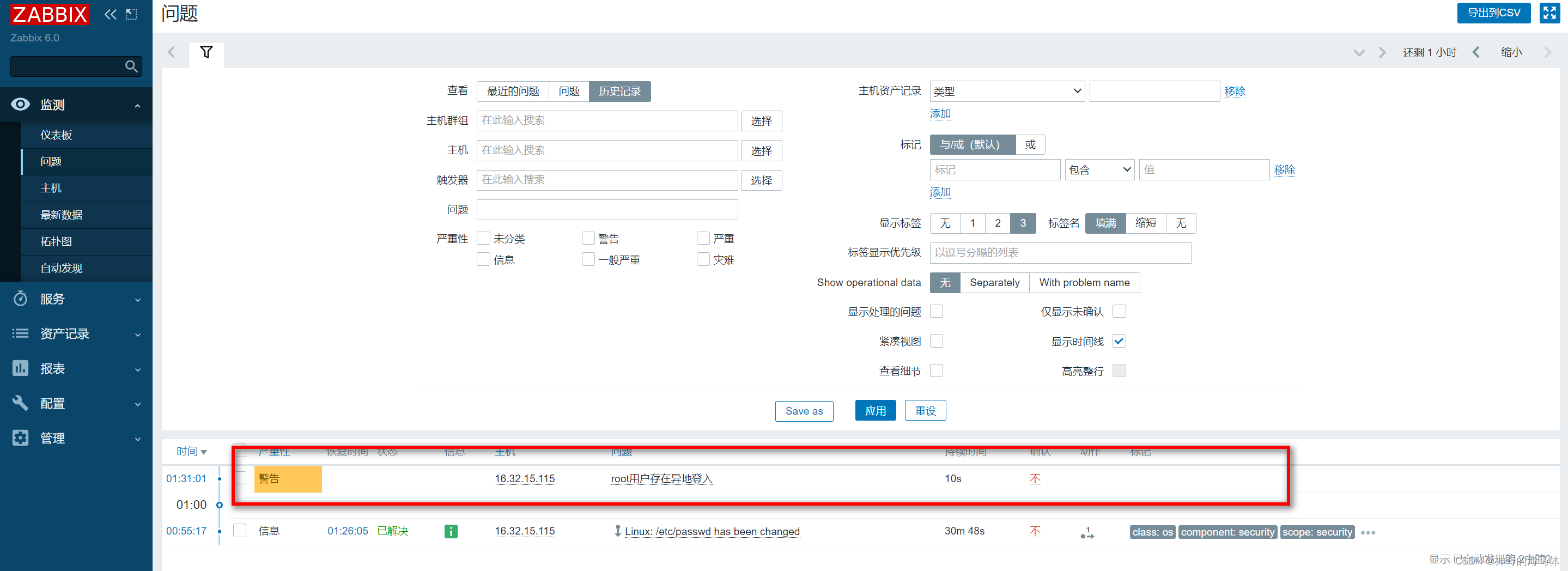Screen dimensions: 1568x571
Task: Open the host link 16.32.15.115
Action: coord(524,478)
